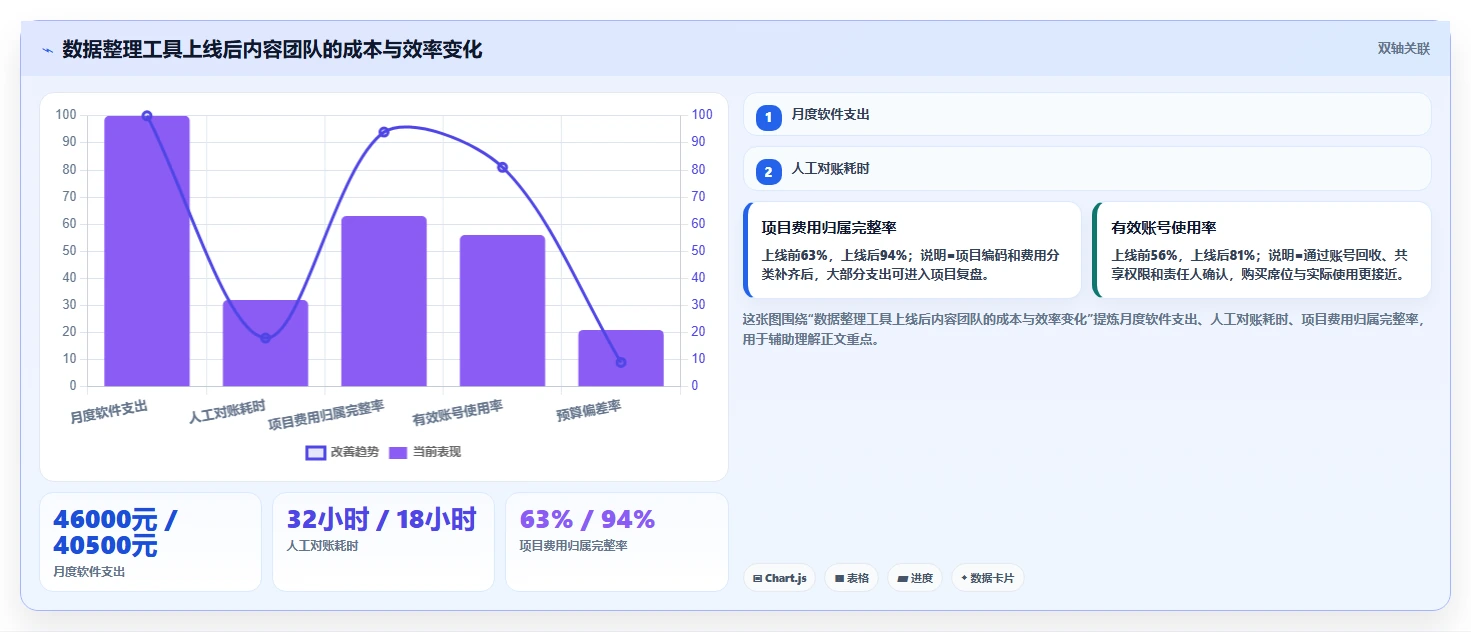Click the trend line point on 预算偏差率
Image resolution: width=1471 pixels, height=632 pixels.
click(621, 362)
